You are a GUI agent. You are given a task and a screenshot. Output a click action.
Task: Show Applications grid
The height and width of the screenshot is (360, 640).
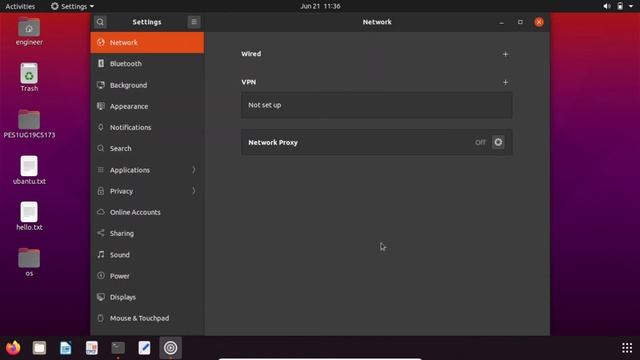(x=627, y=348)
